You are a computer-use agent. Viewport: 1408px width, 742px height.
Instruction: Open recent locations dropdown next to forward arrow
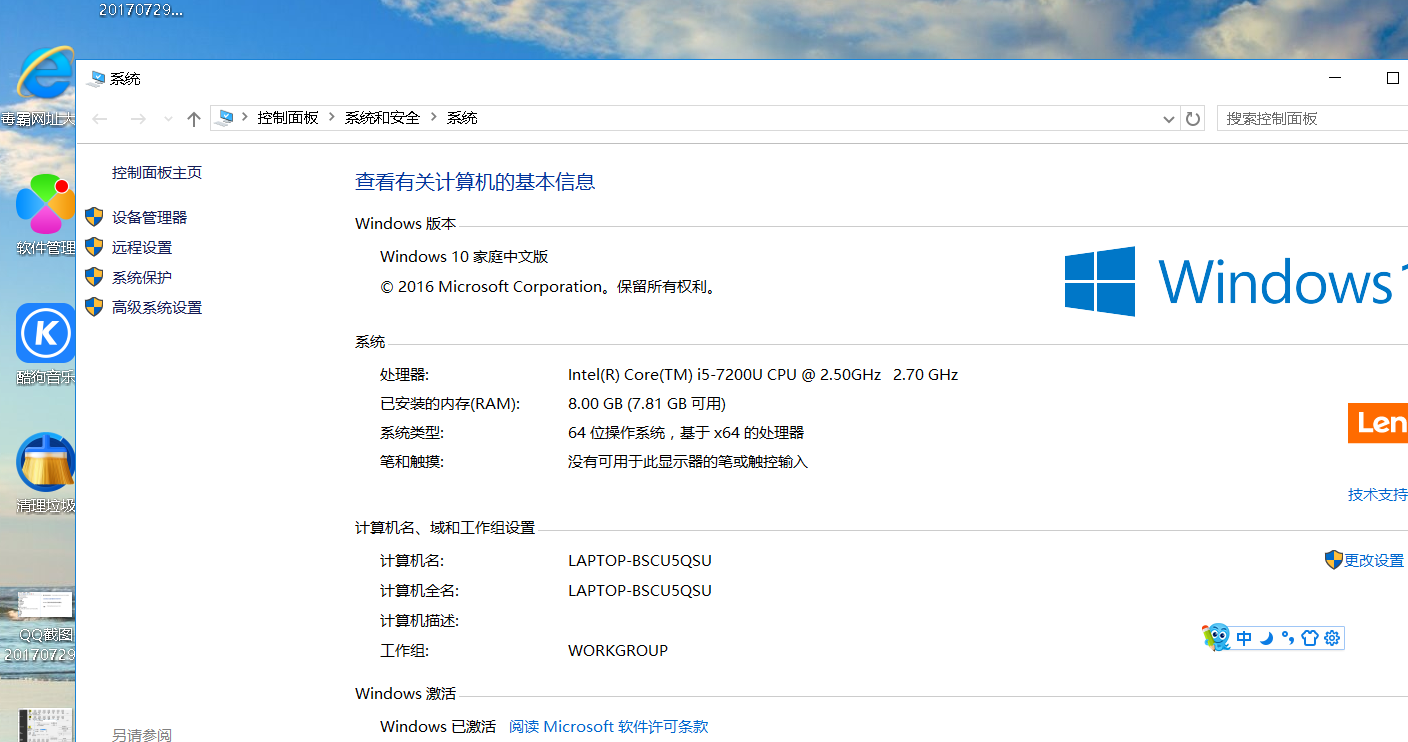click(x=168, y=119)
